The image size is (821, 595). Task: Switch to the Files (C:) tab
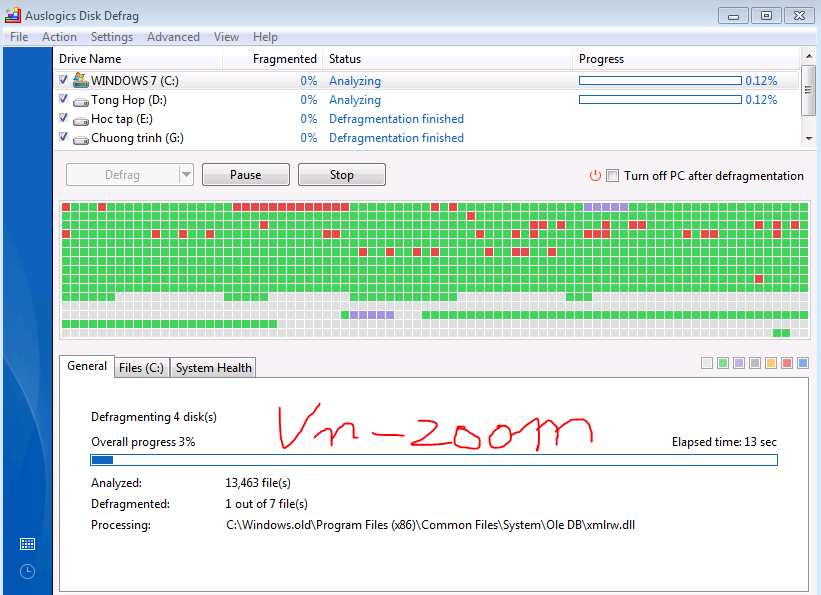click(141, 368)
